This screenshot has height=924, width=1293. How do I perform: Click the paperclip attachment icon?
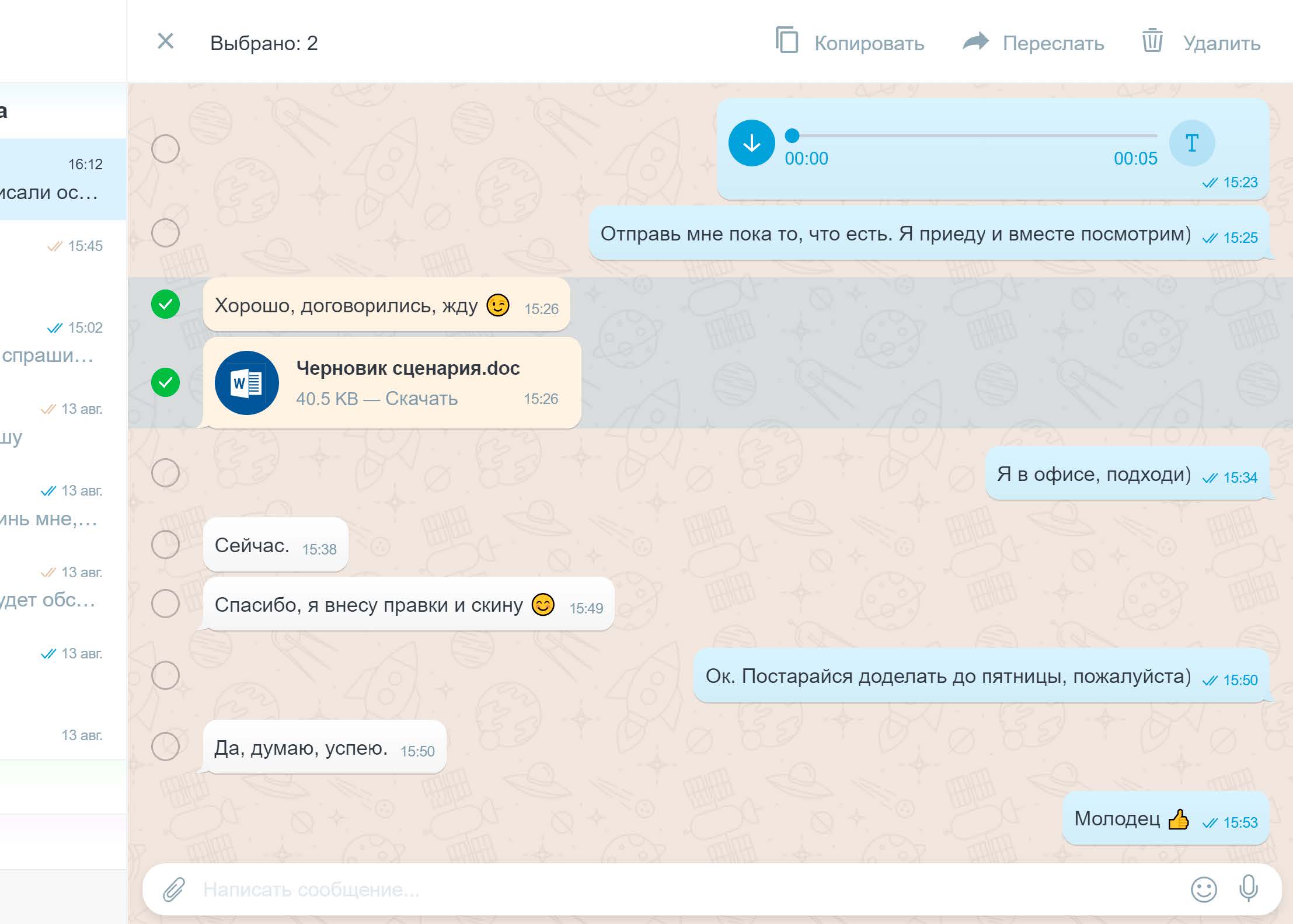pos(173,890)
